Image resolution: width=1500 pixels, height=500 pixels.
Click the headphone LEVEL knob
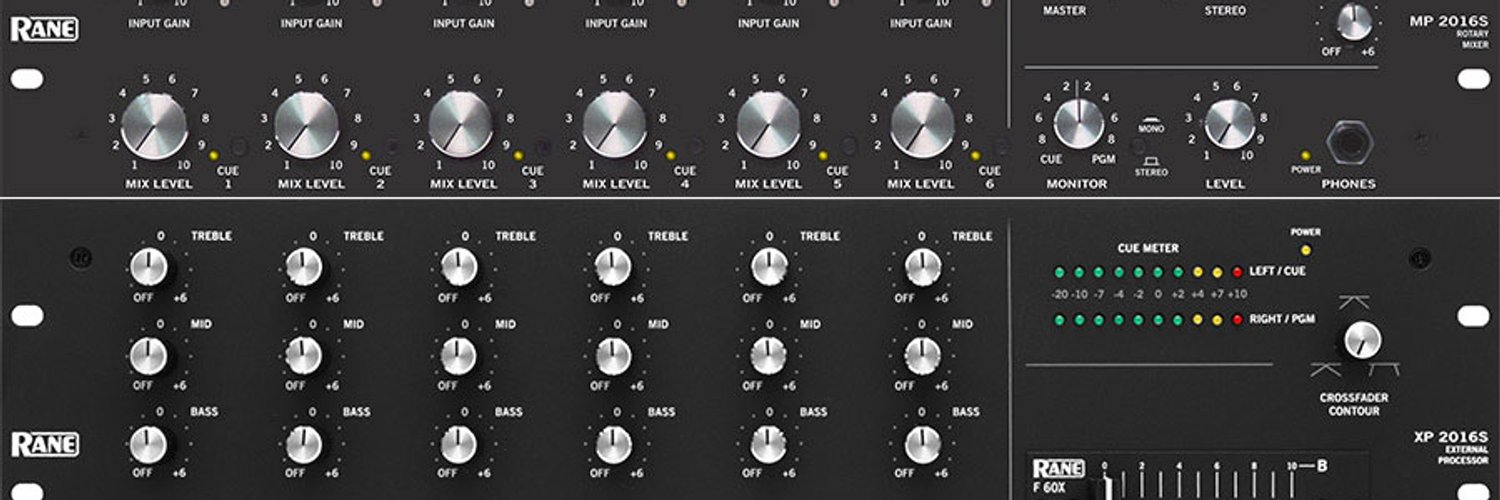pyautogui.click(x=1229, y=124)
